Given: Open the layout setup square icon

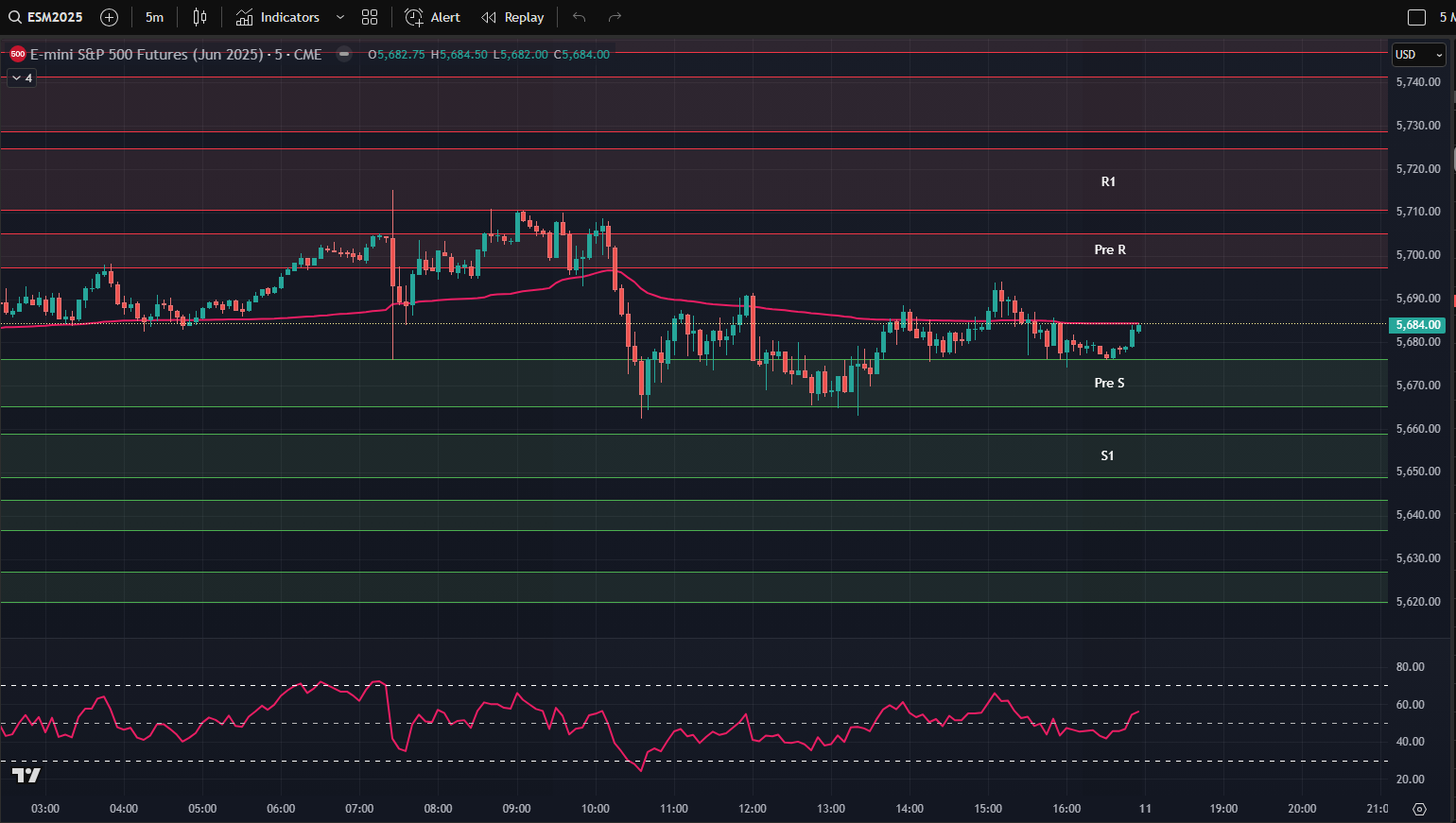Looking at the screenshot, I should [1416, 17].
